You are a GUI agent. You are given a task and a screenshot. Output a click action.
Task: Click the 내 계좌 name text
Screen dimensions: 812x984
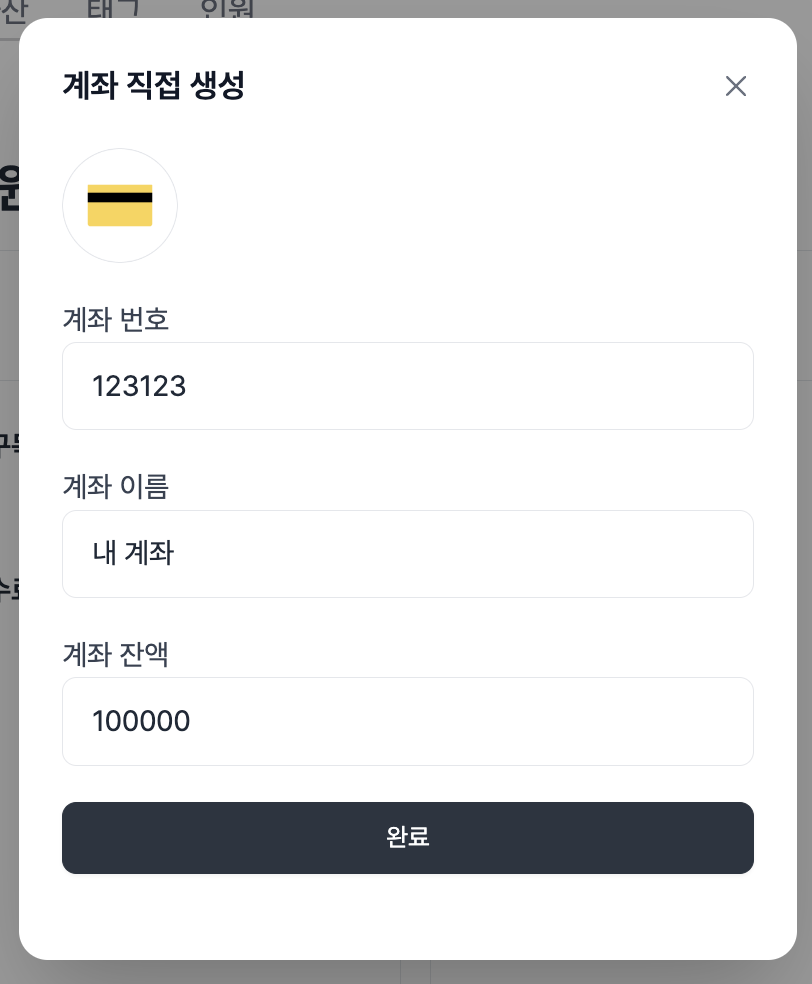[x=133, y=553]
